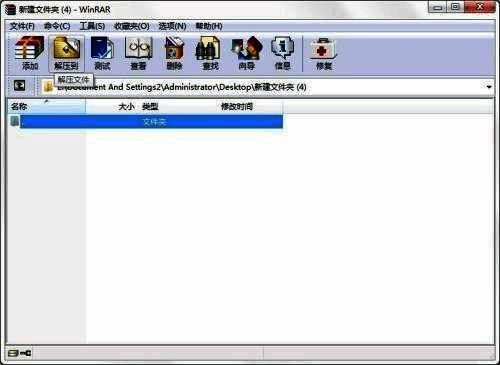Open the View (查看) toolbar icon
Viewport: 500px width, 365px height.
click(138, 53)
